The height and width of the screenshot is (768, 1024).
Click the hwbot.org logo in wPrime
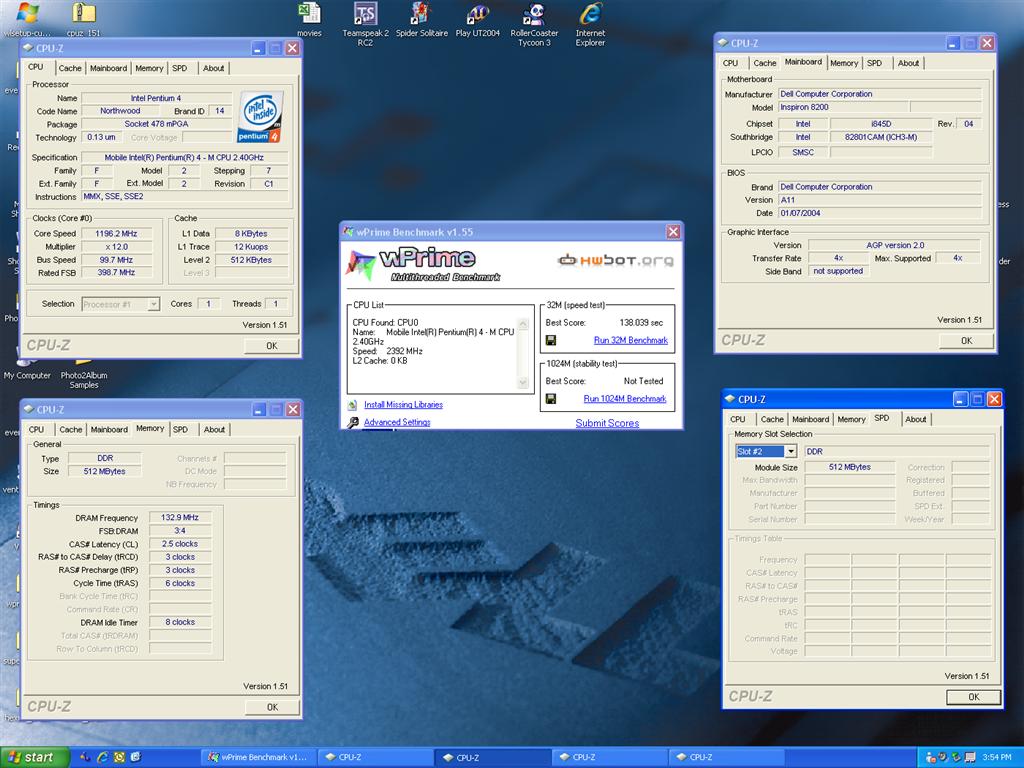pos(616,260)
